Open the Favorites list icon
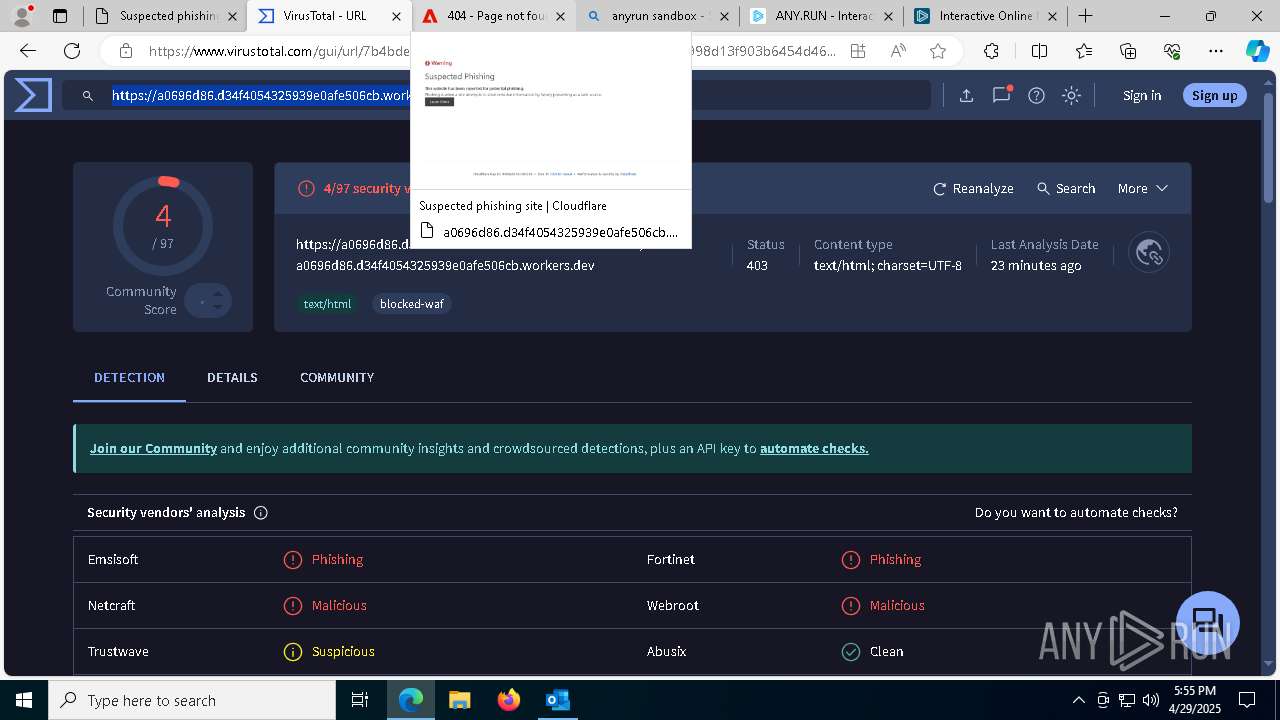This screenshot has width=1280, height=720. coord(1084,51)
